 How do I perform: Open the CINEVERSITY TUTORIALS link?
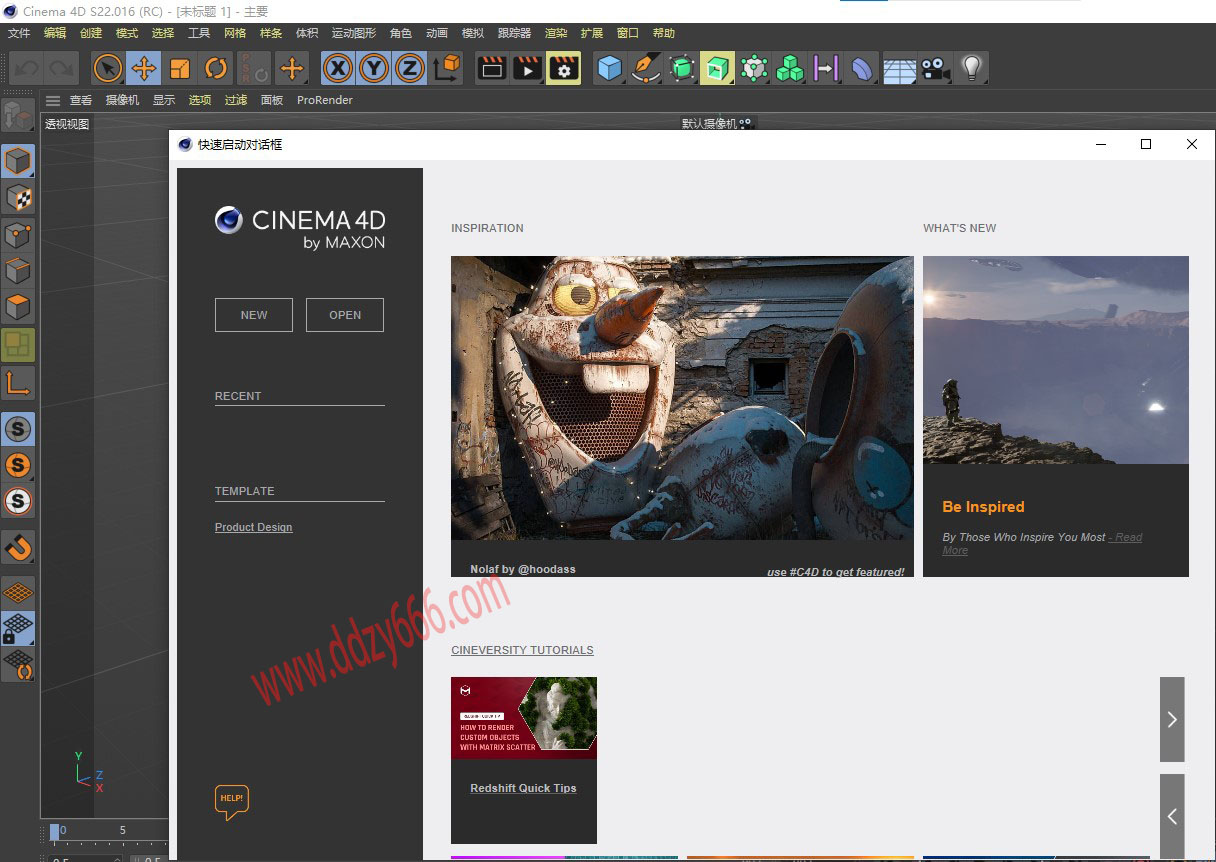(522, 650)
